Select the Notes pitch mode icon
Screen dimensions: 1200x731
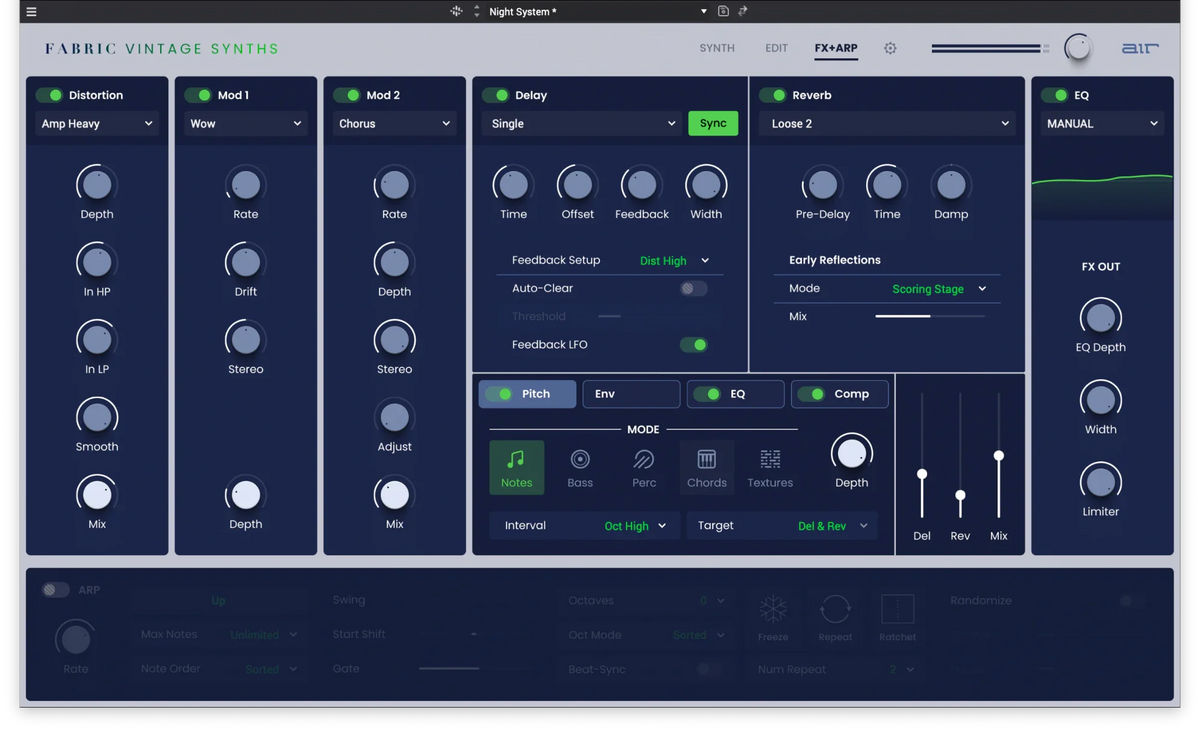click(516, 467)
